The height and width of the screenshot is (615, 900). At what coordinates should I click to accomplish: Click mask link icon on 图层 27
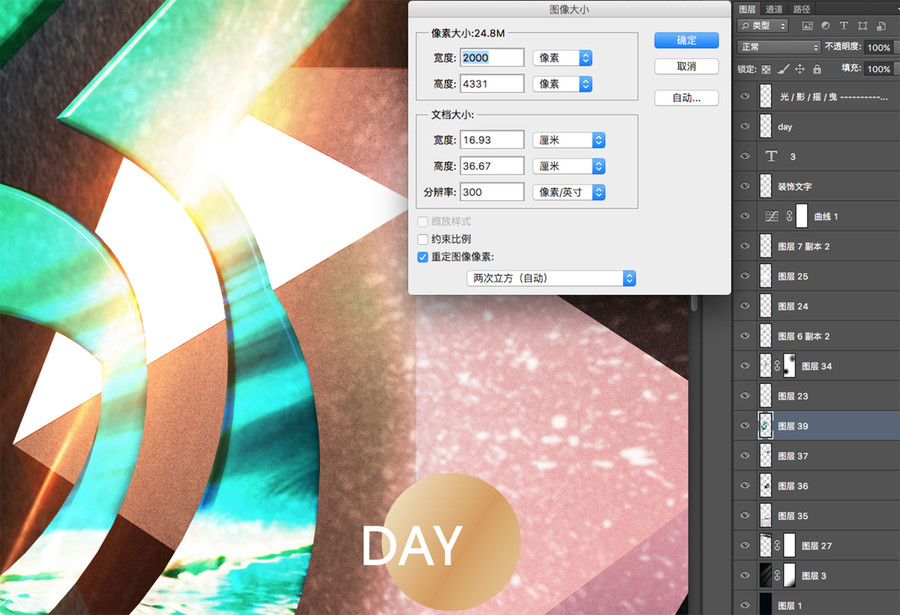pos(777,546)
